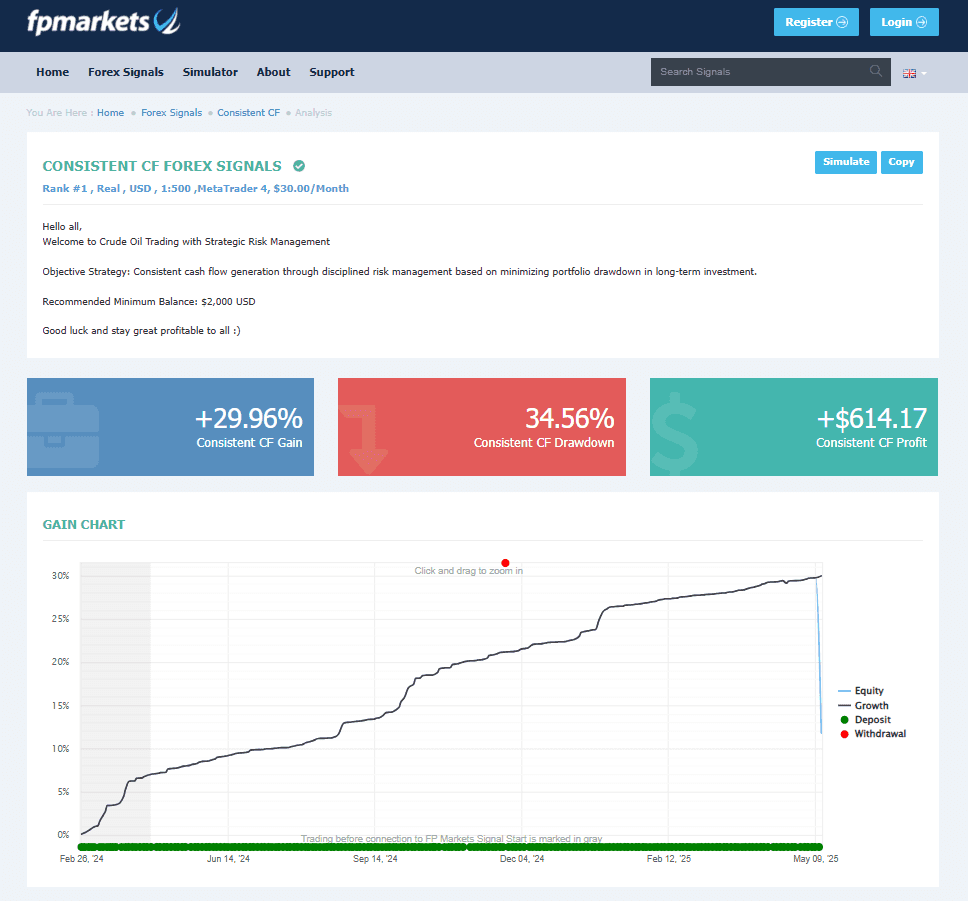Click the briefcase icon on Gain card

pos(63,430)
